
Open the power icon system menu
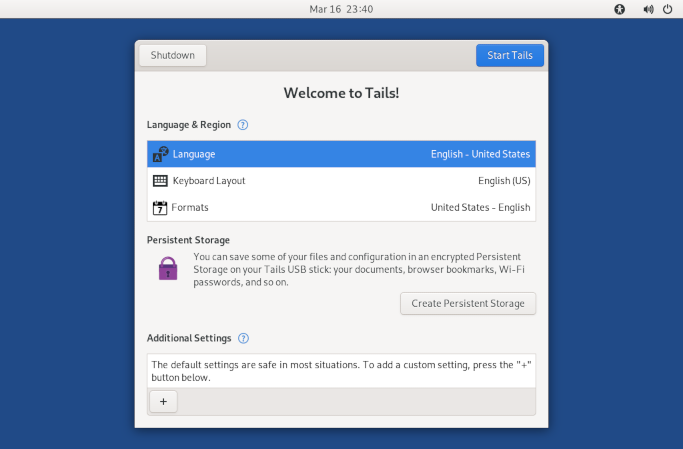click(x=667, y=9)
